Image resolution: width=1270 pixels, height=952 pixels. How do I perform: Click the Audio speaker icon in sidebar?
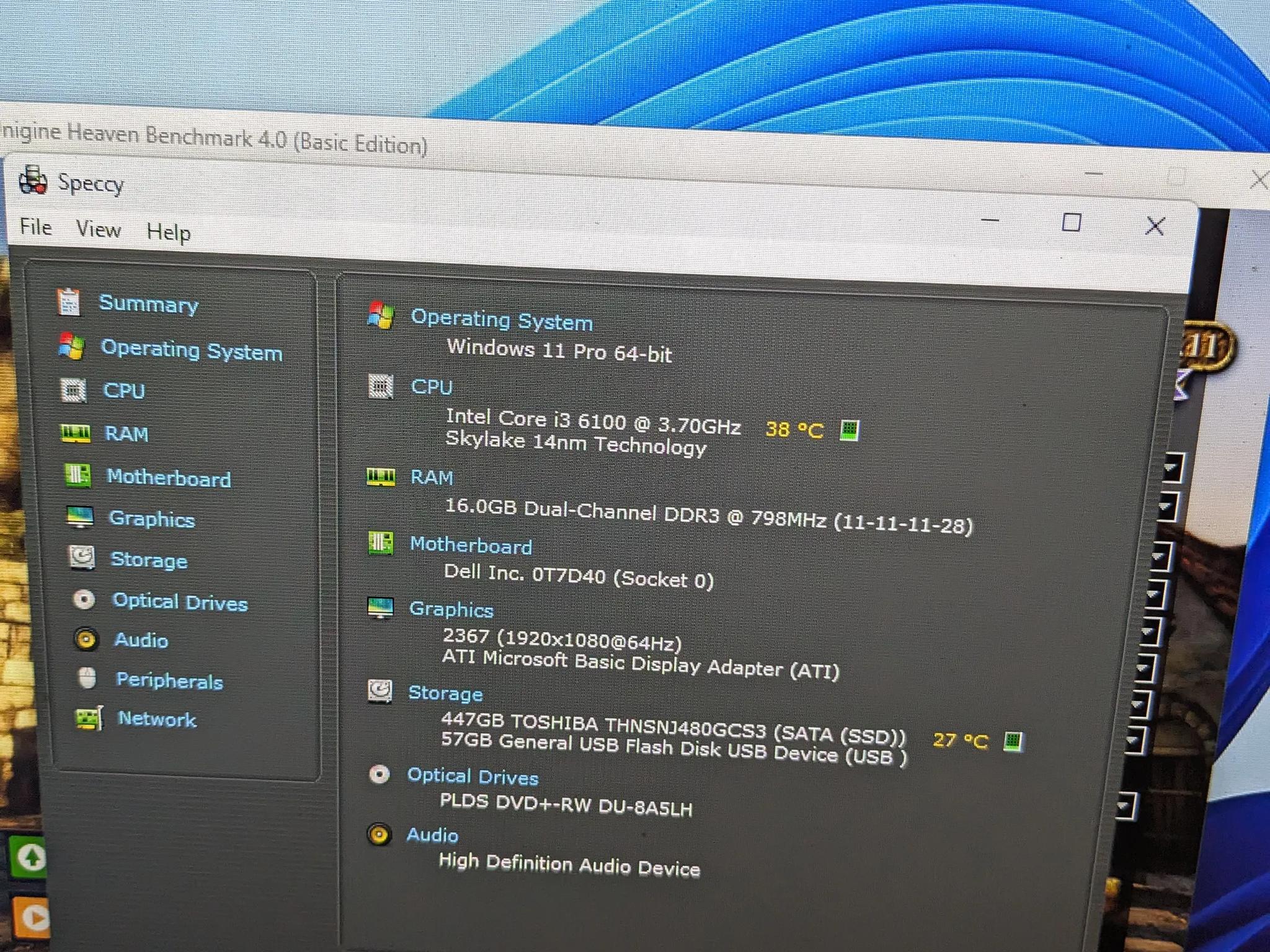click(86, 639)
